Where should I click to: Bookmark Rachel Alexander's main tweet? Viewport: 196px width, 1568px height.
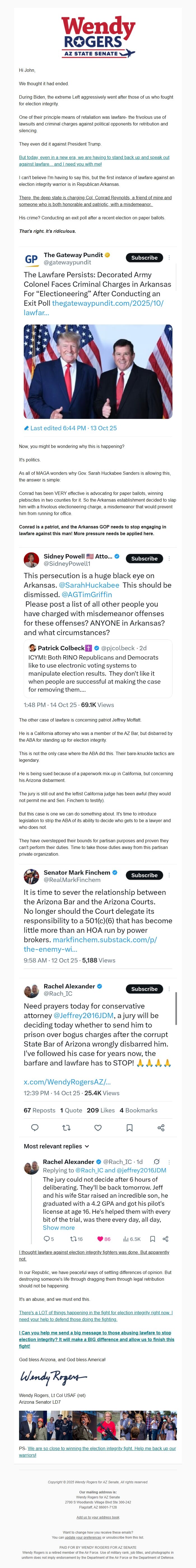click(129, 1127)
